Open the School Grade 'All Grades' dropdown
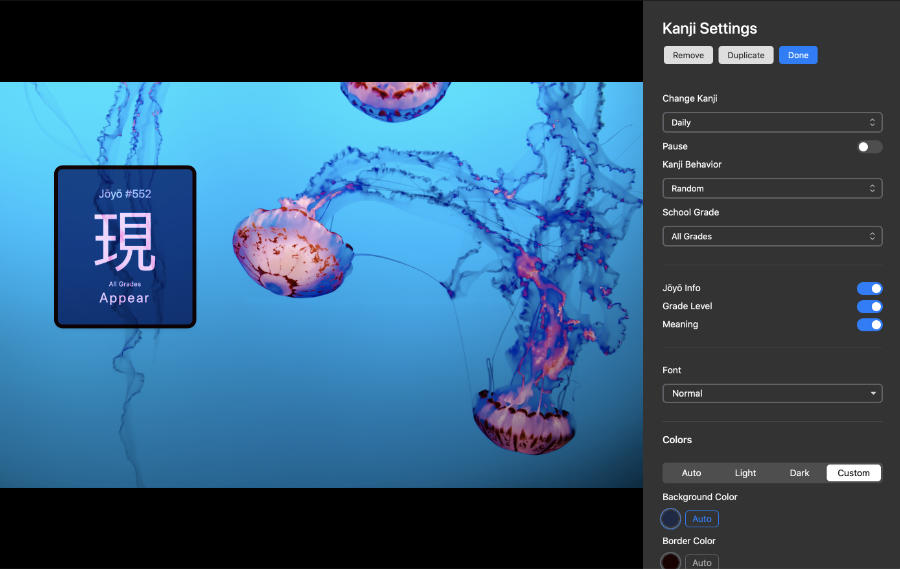This screenshot has height=569, width=900. 772,236
